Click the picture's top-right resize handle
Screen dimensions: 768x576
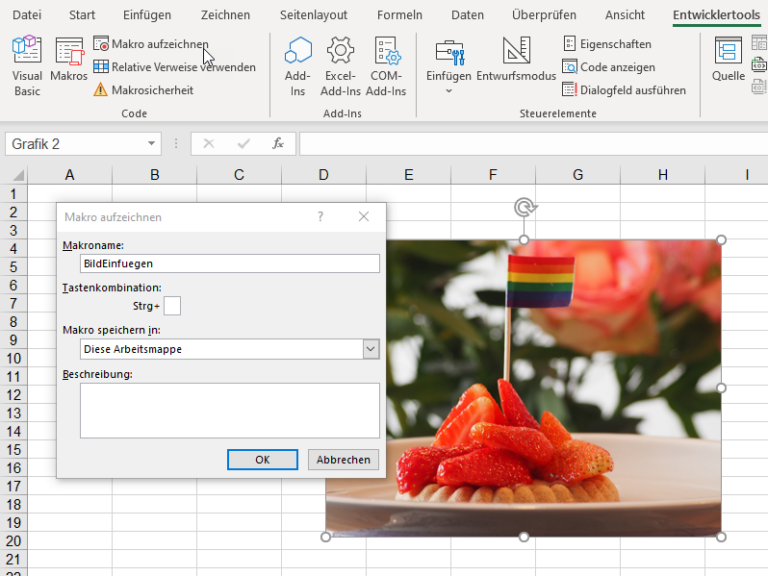click(721, 240)
